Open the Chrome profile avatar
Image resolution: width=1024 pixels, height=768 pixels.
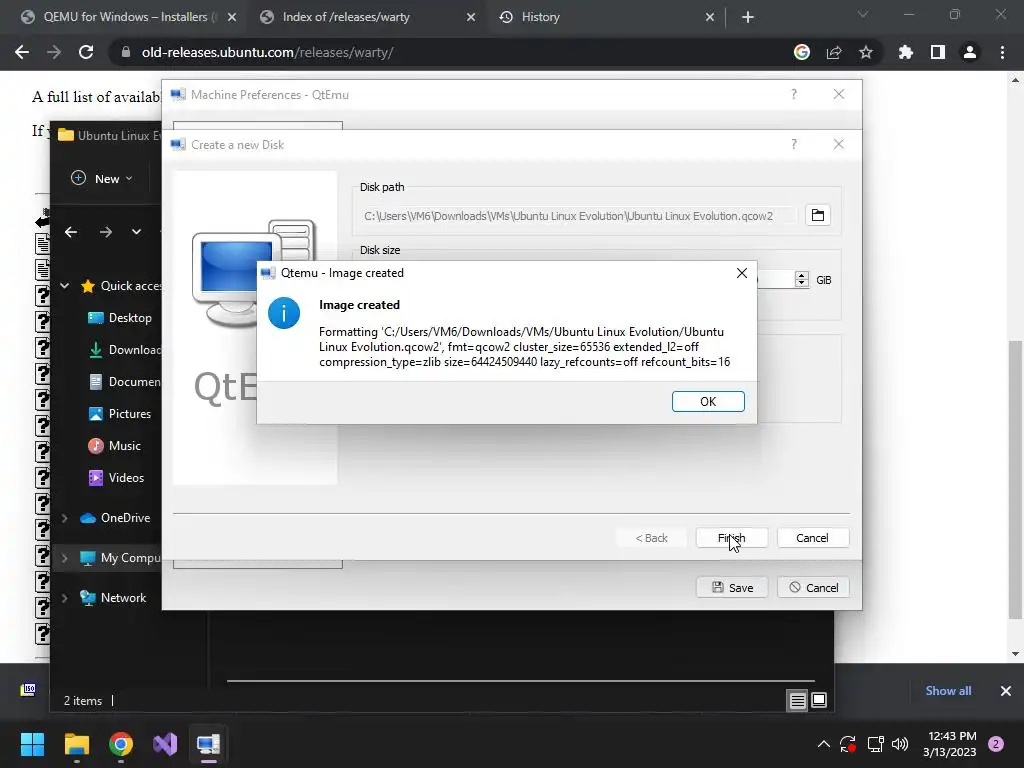click(970, 52)
